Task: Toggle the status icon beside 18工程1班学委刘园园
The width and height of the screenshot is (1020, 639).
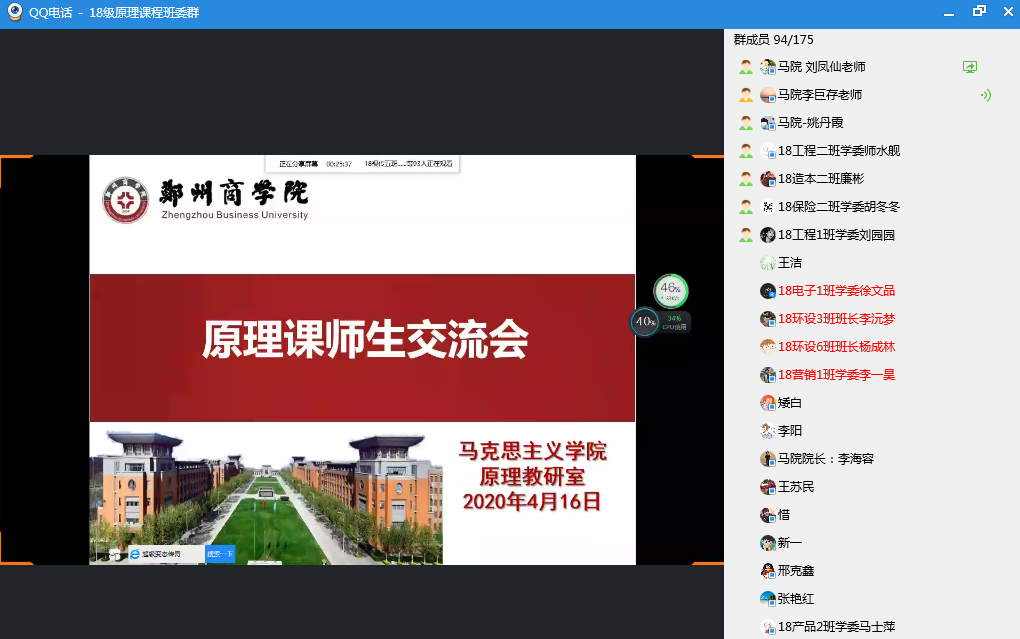Action: (745, 234)
